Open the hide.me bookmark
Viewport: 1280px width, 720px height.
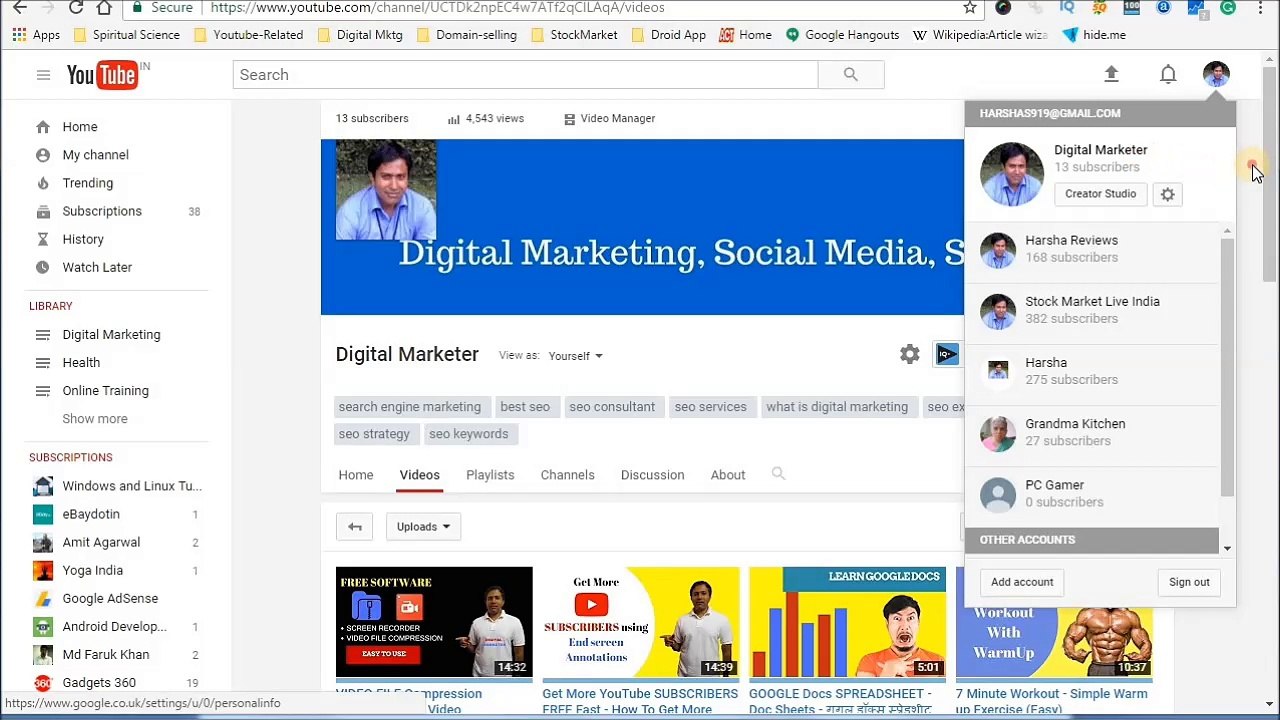coord(1094,35)
